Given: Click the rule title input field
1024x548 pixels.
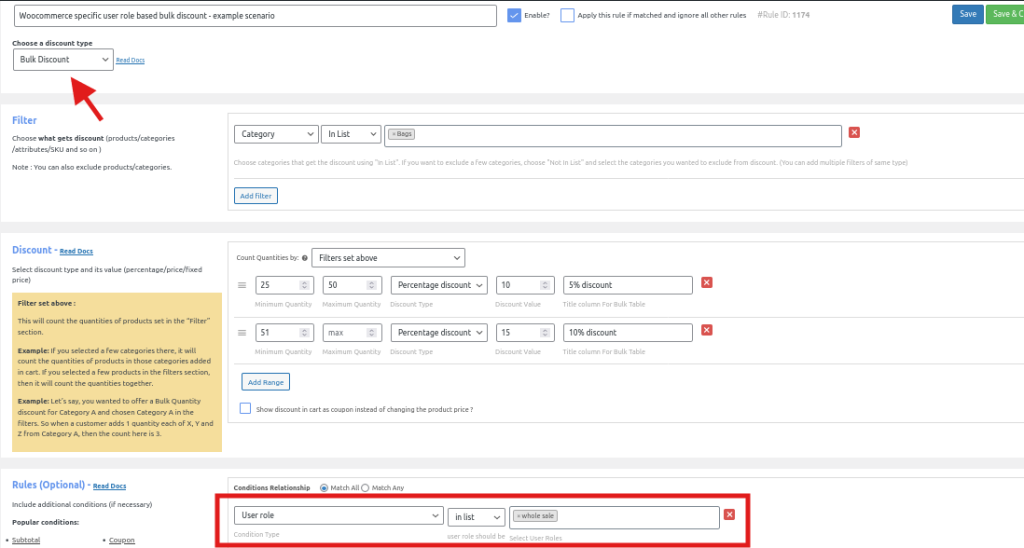Looking at the screenshot, I should [x=255, y=16].
